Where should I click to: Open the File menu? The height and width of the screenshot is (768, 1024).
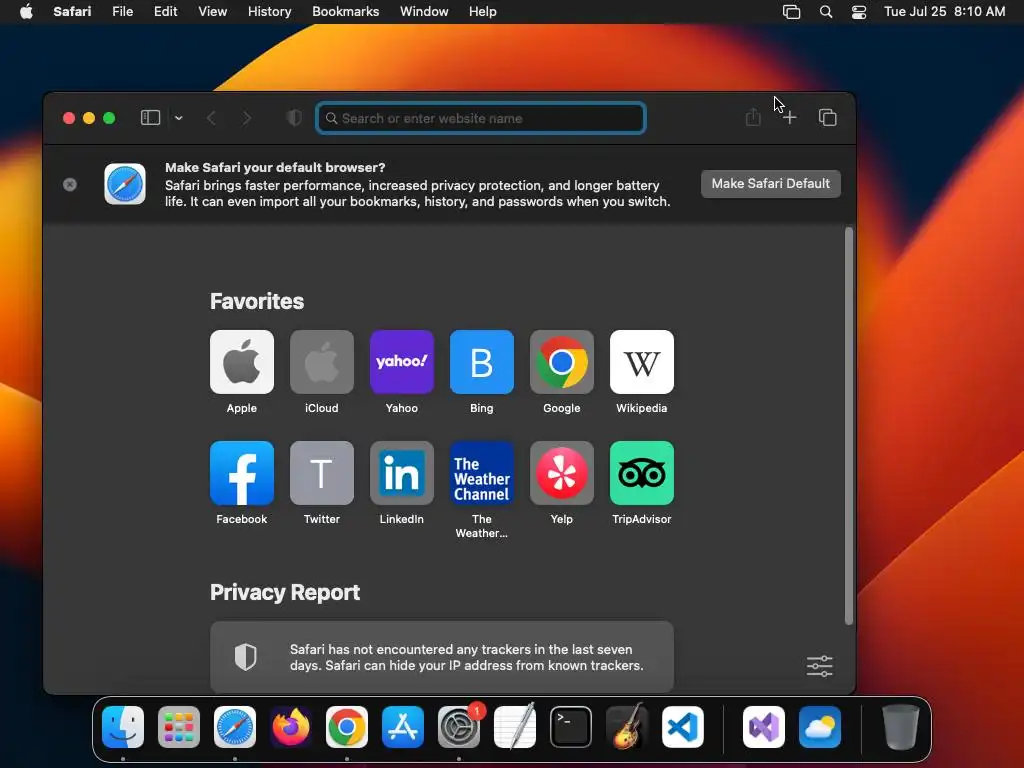123,12
